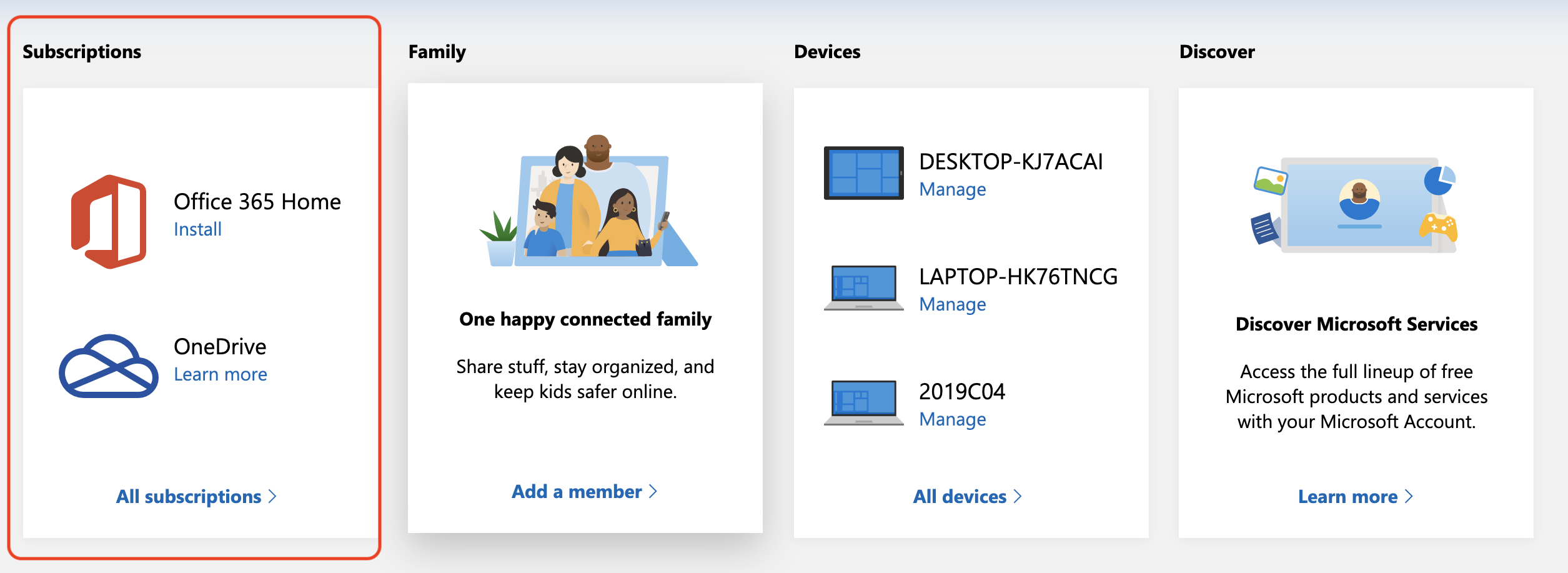This screenshot has width=1568, height=573.
Task: Click One happy connected family heading
Action: point(585,319)
